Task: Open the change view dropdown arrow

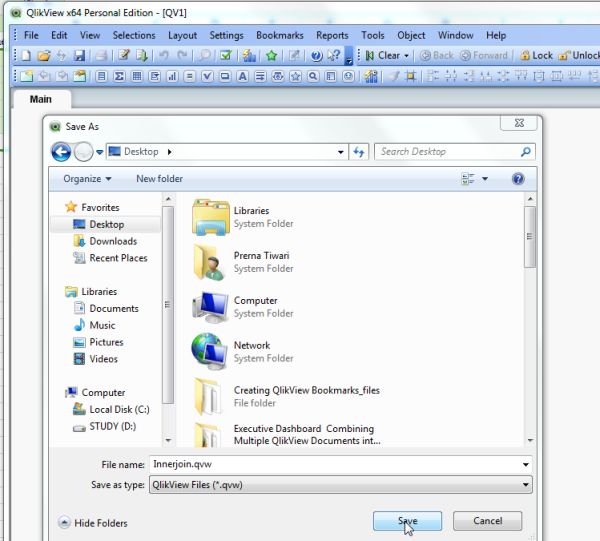Action: point(485,179)
